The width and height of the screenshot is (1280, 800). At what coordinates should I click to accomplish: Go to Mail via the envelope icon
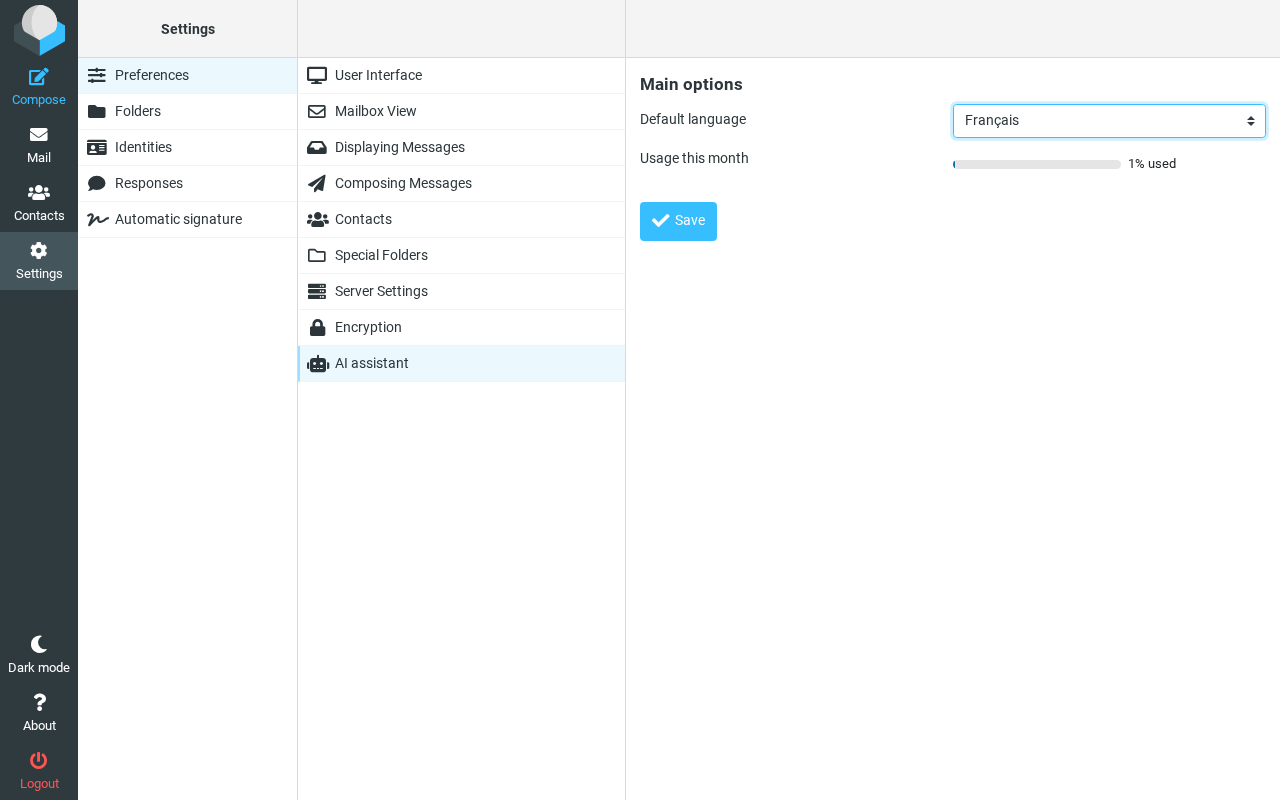[39, 135]
